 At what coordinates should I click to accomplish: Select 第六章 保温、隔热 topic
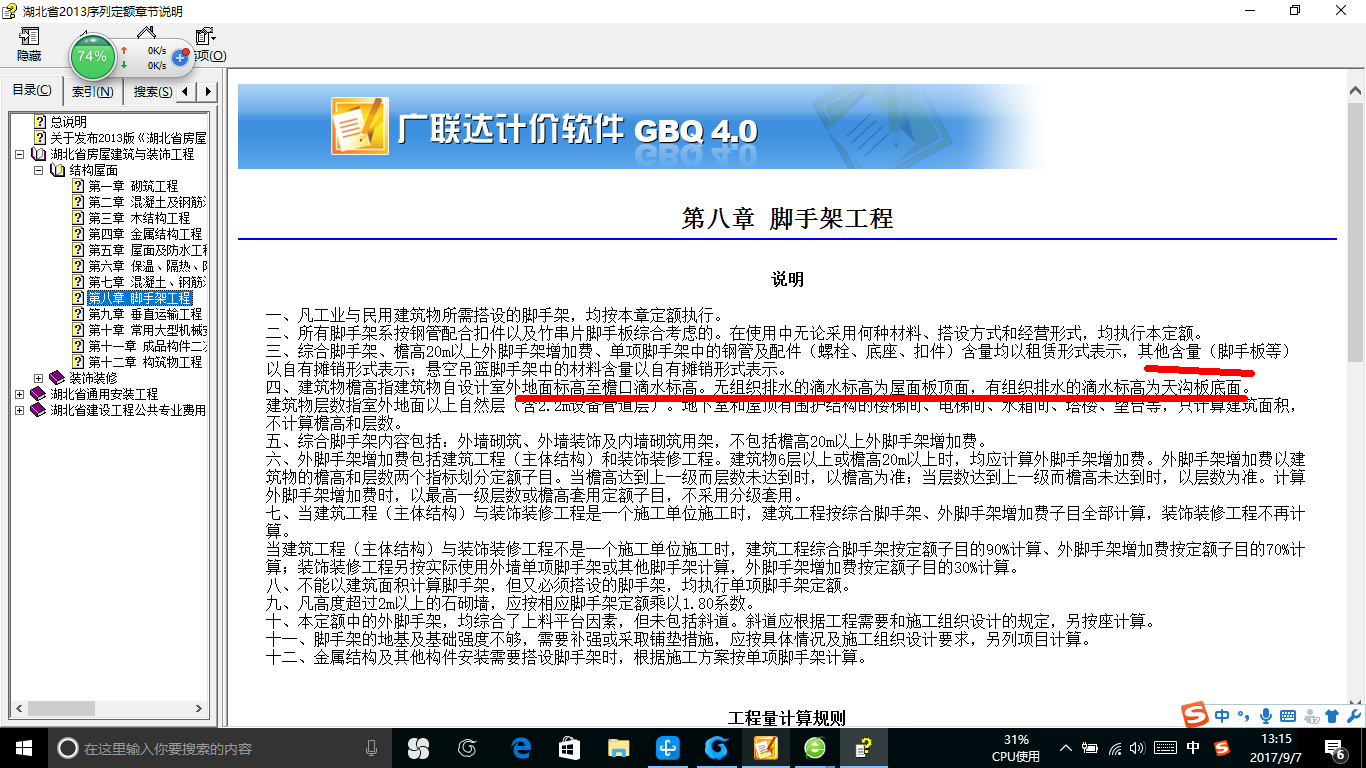[x=147, y=266]
